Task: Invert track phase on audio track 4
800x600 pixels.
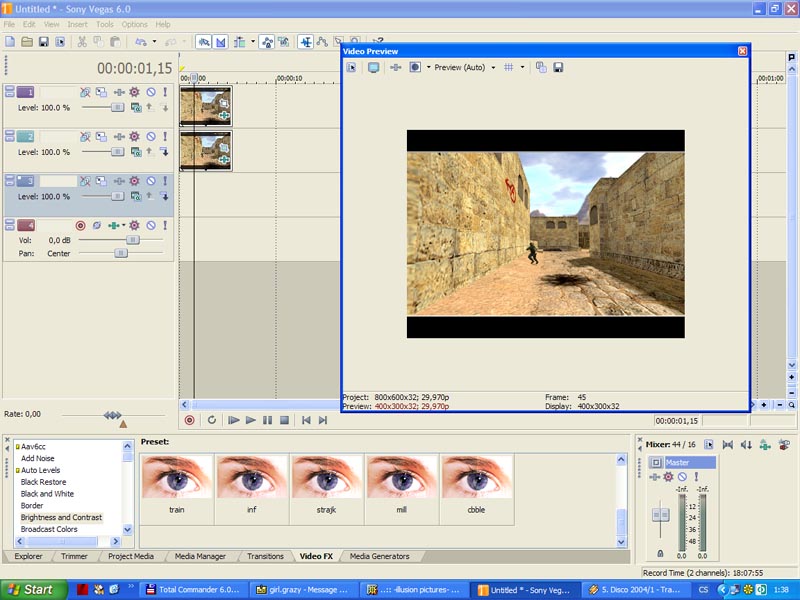Action: click(x=96, y=225)
